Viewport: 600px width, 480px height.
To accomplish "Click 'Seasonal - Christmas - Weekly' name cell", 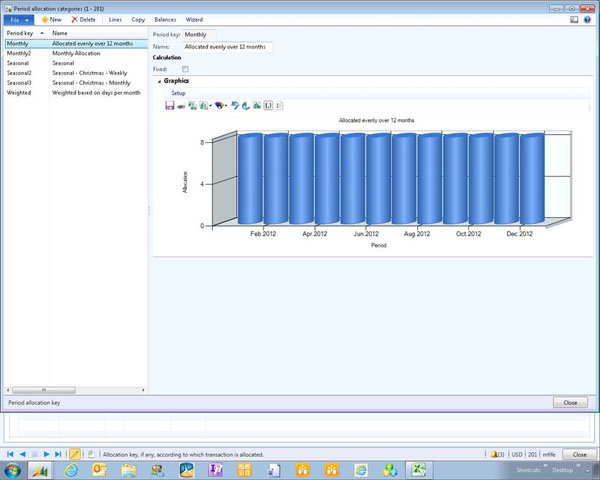I will (90, 73).
